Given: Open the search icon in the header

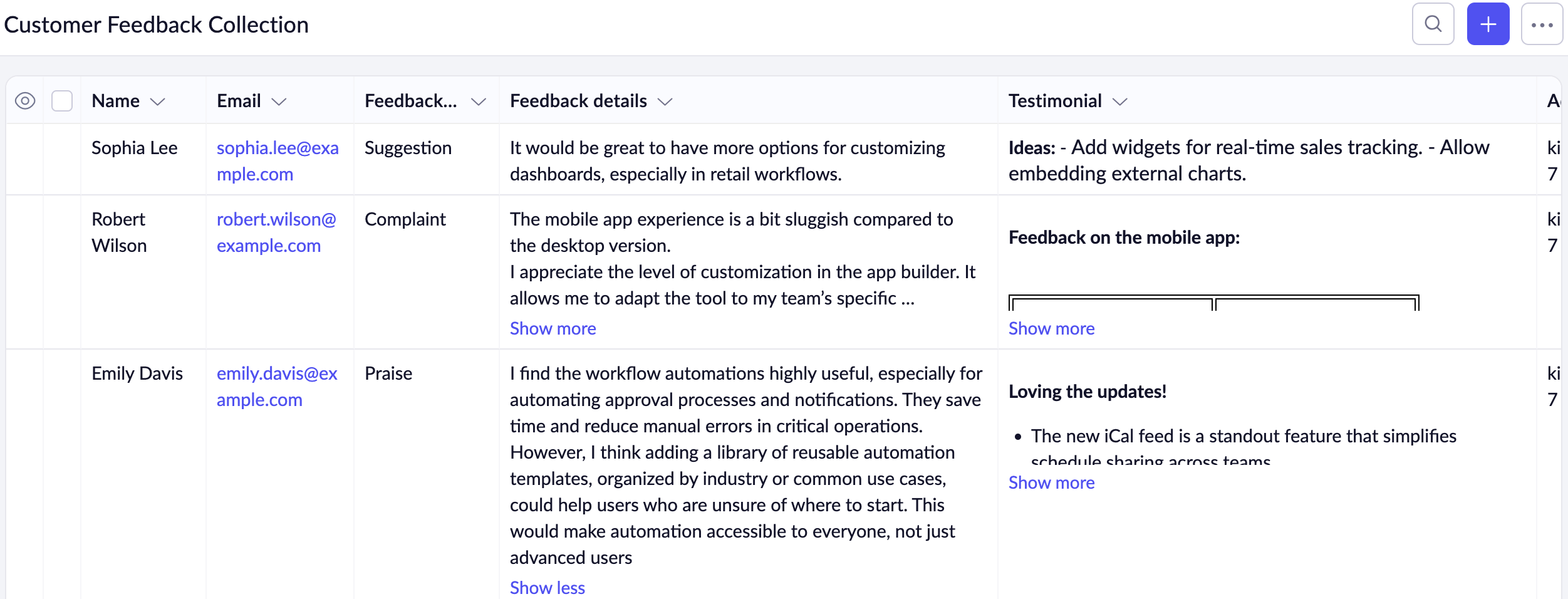Looking at the screenshot, I should point(1433,24).
